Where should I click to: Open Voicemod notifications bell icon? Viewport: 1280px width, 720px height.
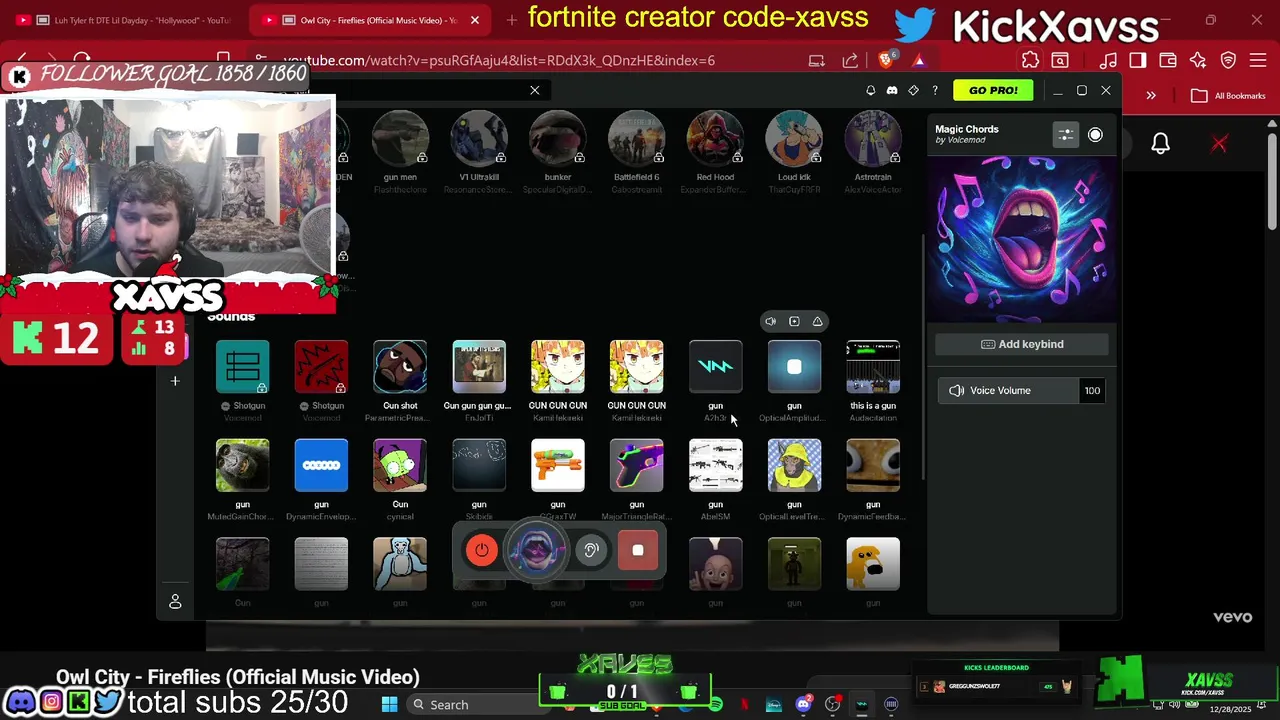click(x=870, y=90)
